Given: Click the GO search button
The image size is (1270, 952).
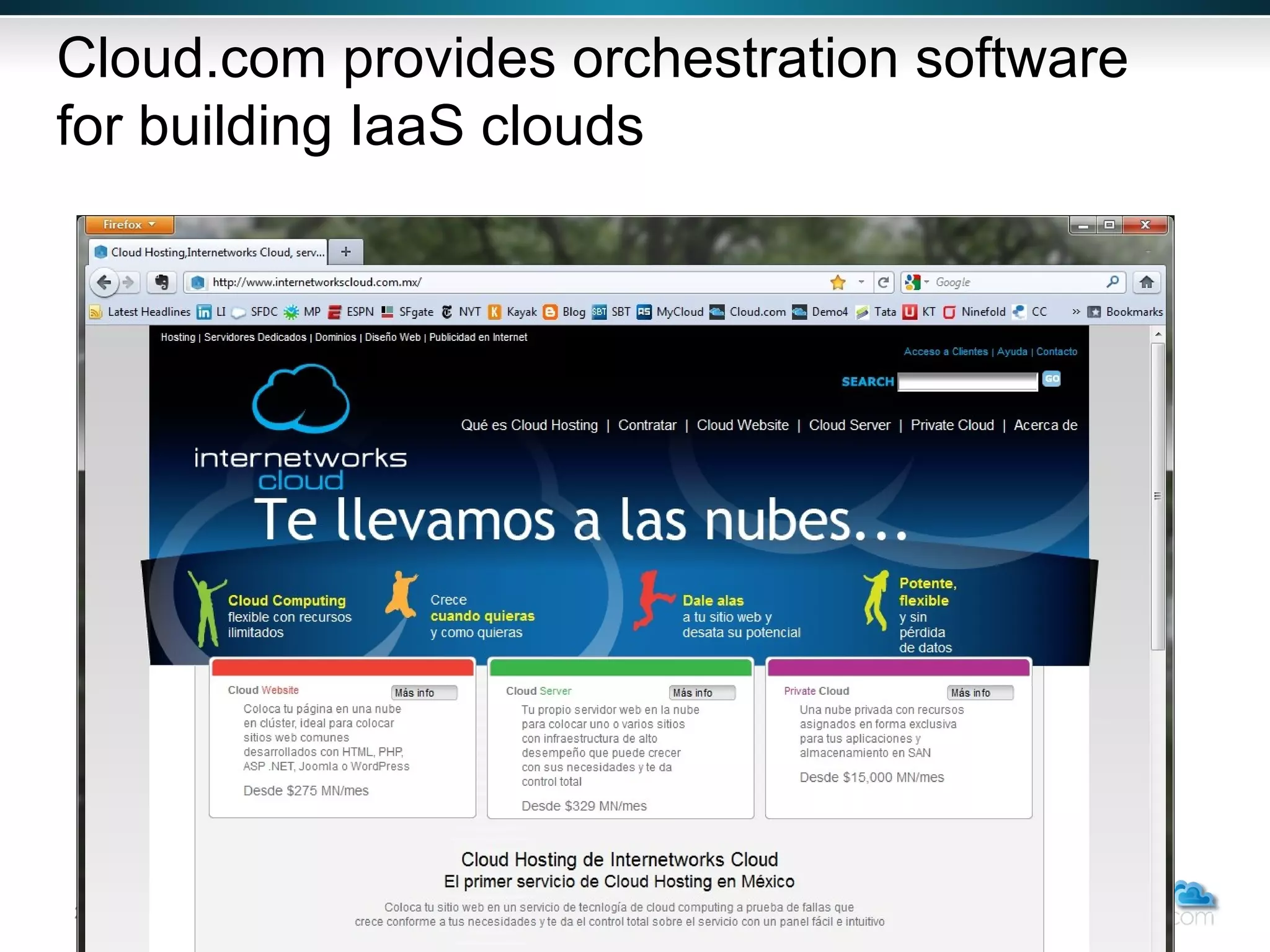Looking at the screenshot, I should tap(1052, 379).
